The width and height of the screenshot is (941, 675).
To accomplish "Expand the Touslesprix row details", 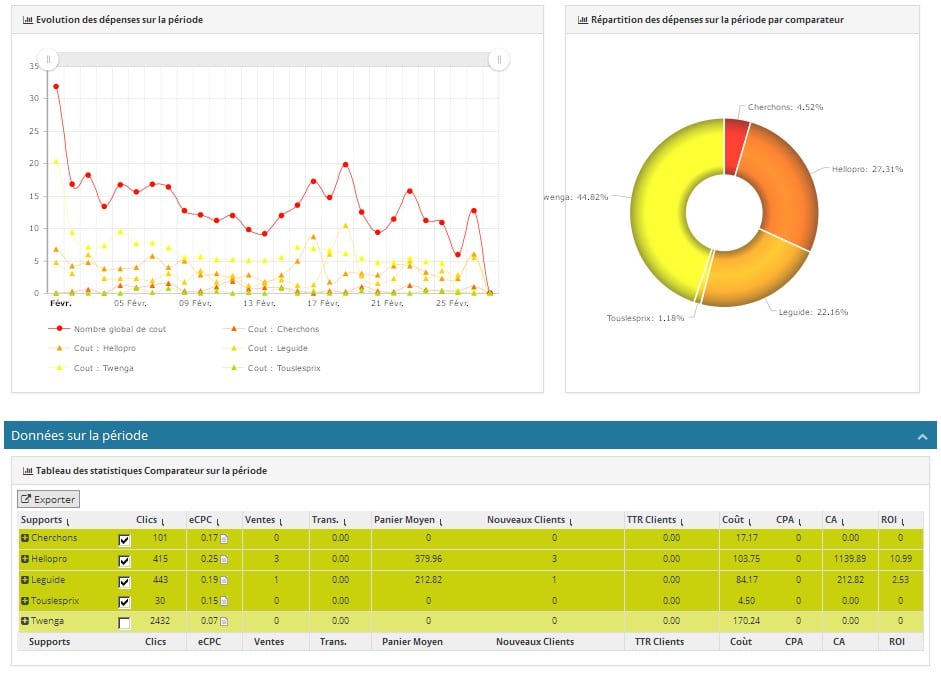I will [x=25, y=601].
